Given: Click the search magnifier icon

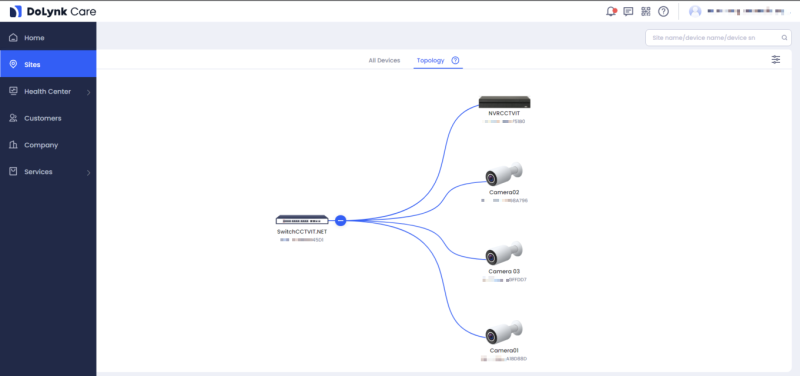Looking at the screenshot, I should tap(784, 38).
